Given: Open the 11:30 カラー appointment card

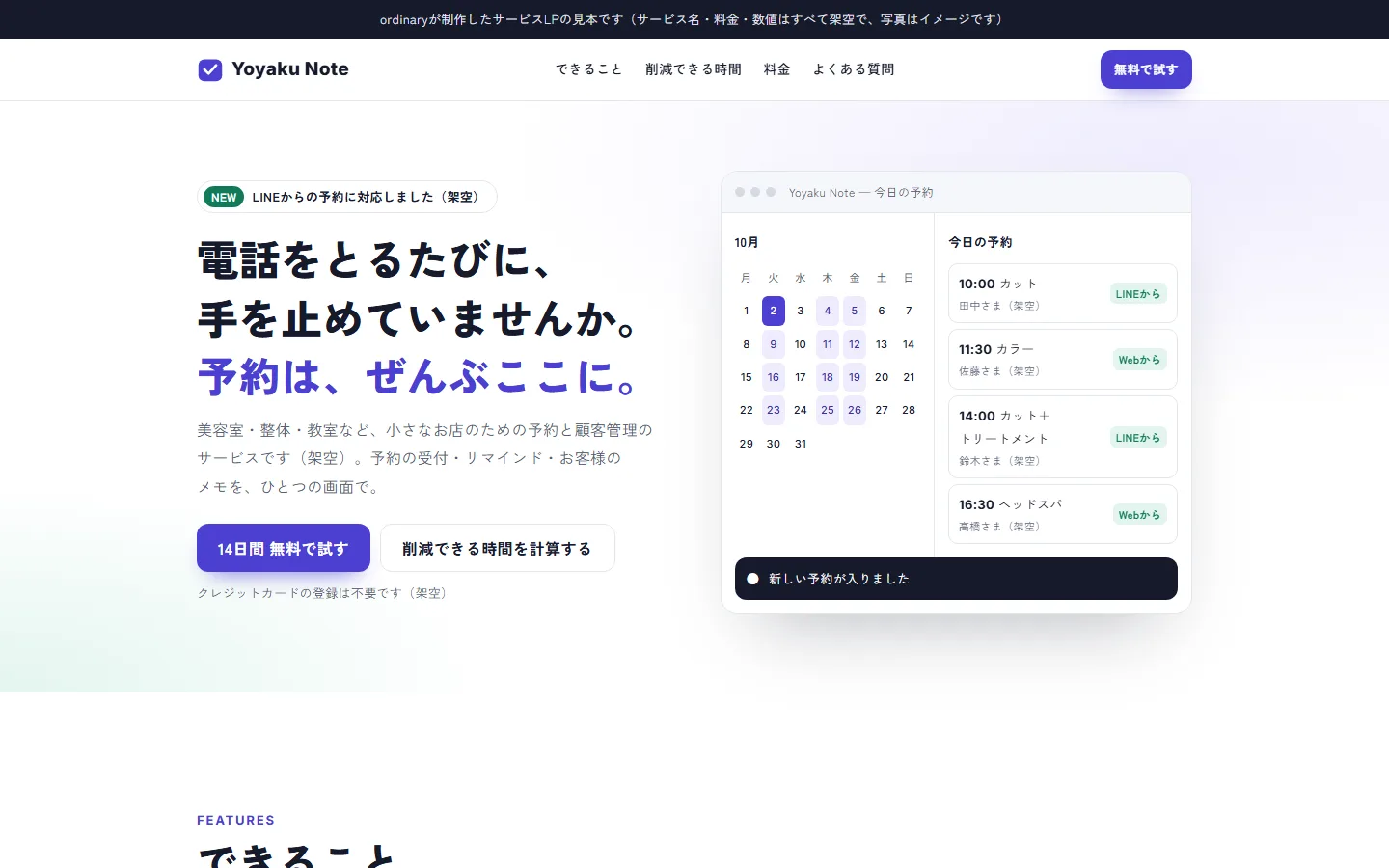Looking at the screenshot, I should coord(1063,359).
